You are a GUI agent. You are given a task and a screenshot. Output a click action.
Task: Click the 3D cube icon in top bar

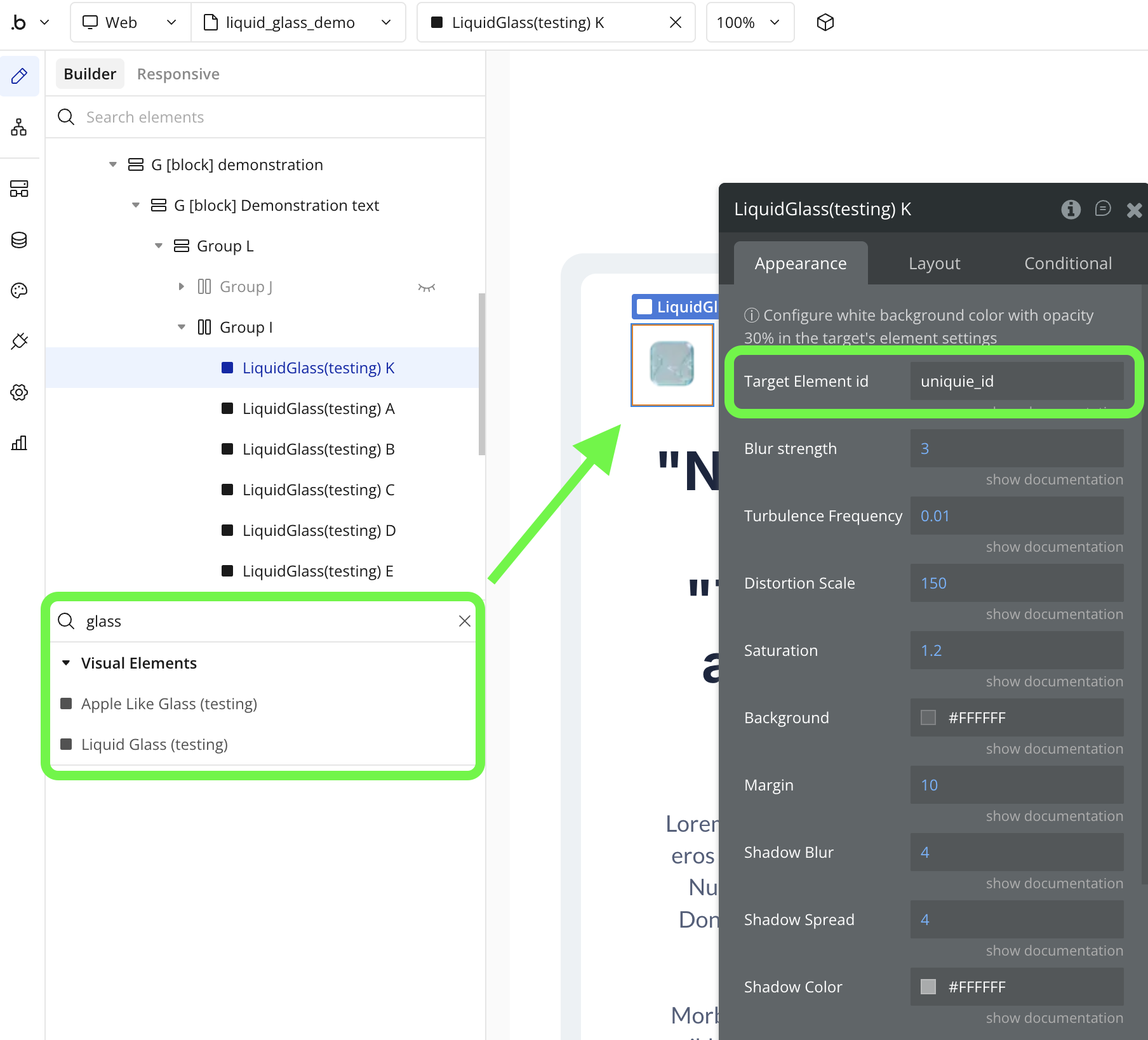click(825, 23)
